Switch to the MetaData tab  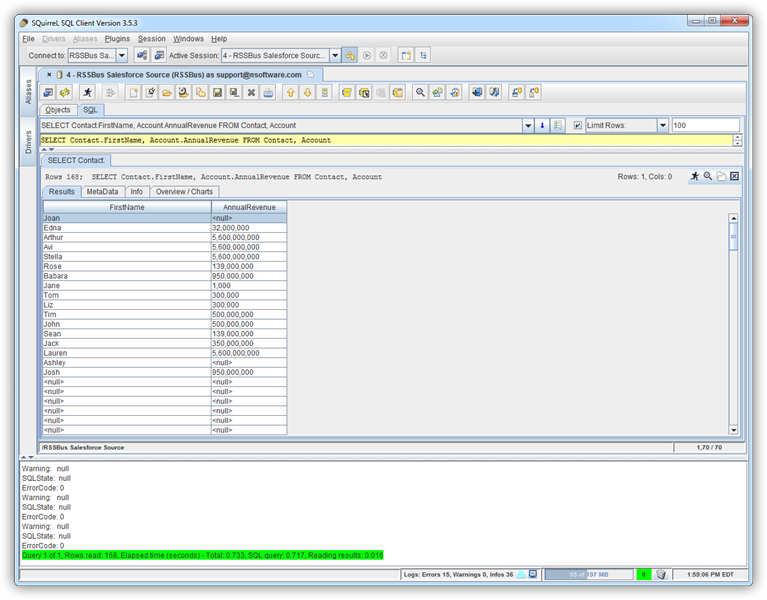102,191
